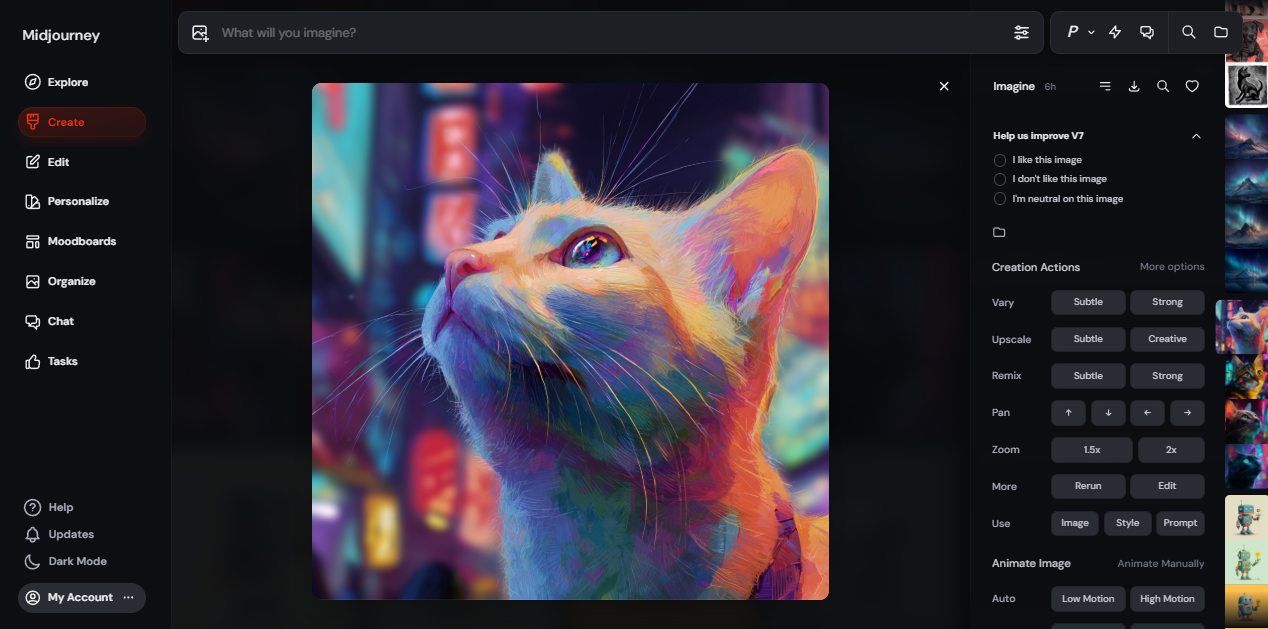Click the Rerun button
Viewport: 1268px width, 629px height.
tap(1088, 486)
